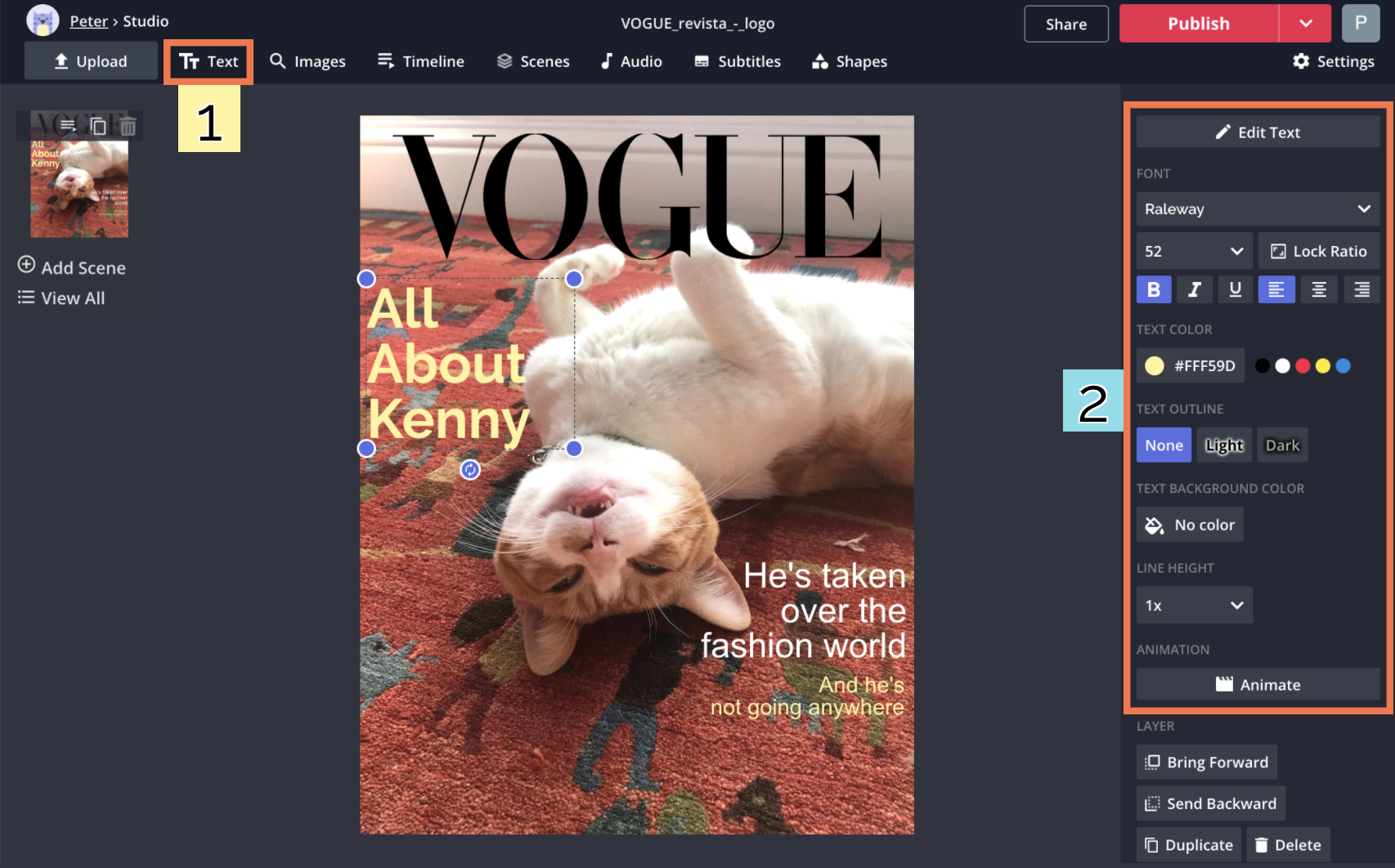This screenshot has width=1395, height=868.
Task: Open the user profile avatar P
Action: [1360, 23]
